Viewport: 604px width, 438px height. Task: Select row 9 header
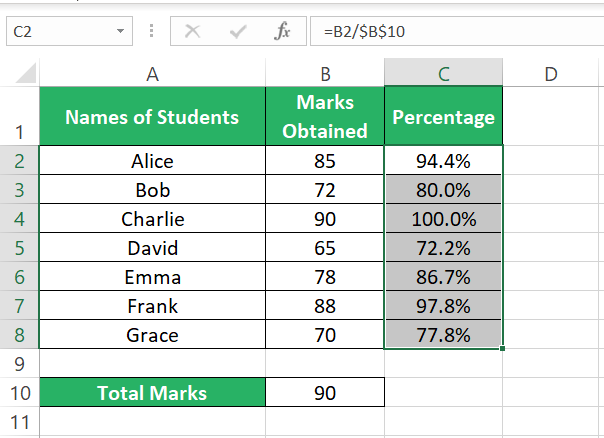pyautogui.click(x=19, y=363)
